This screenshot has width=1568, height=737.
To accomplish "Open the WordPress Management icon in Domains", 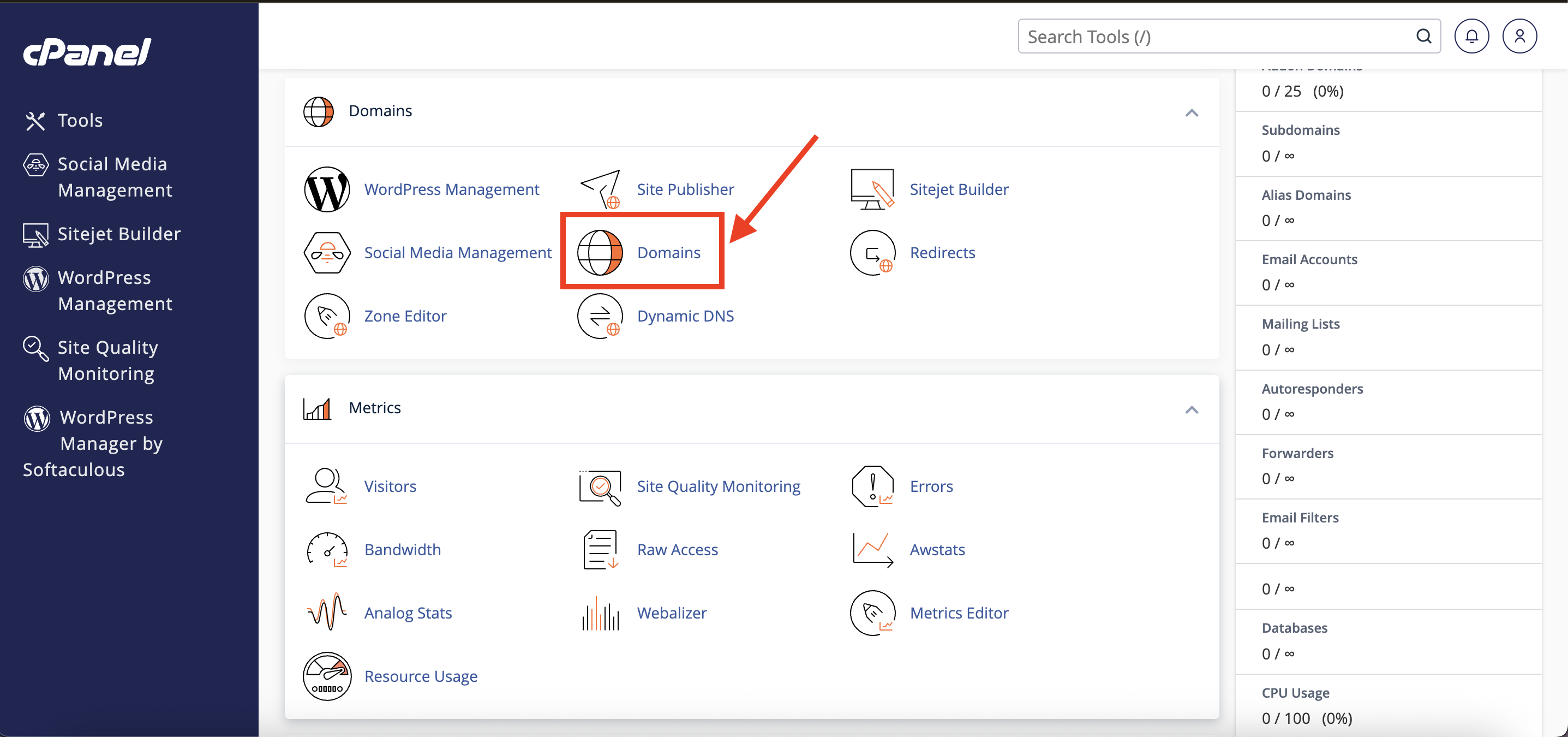I will point(327,189).
